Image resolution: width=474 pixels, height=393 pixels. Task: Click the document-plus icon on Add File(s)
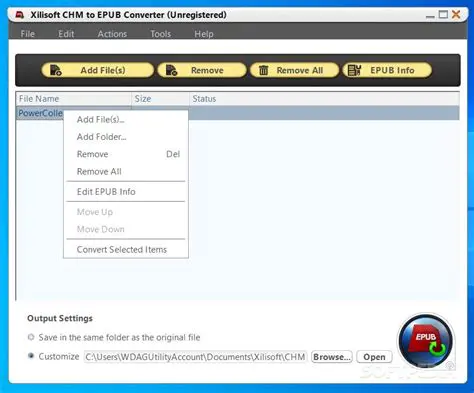click(x=55, y=70)
